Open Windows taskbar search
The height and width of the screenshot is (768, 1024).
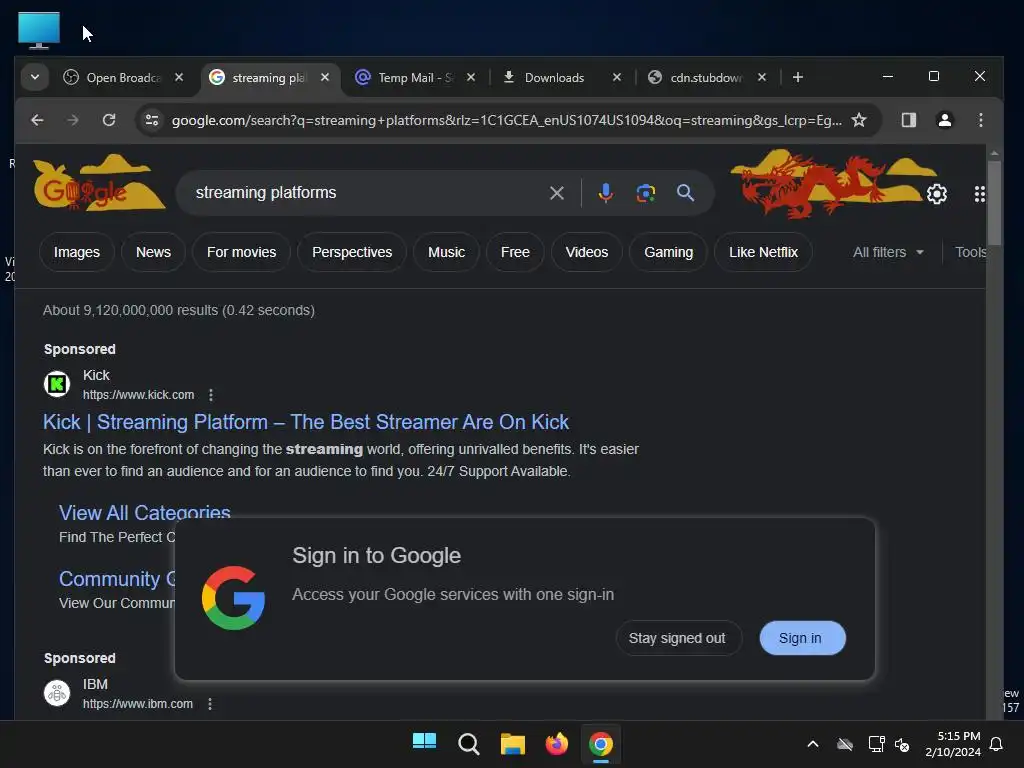[468, 743]
